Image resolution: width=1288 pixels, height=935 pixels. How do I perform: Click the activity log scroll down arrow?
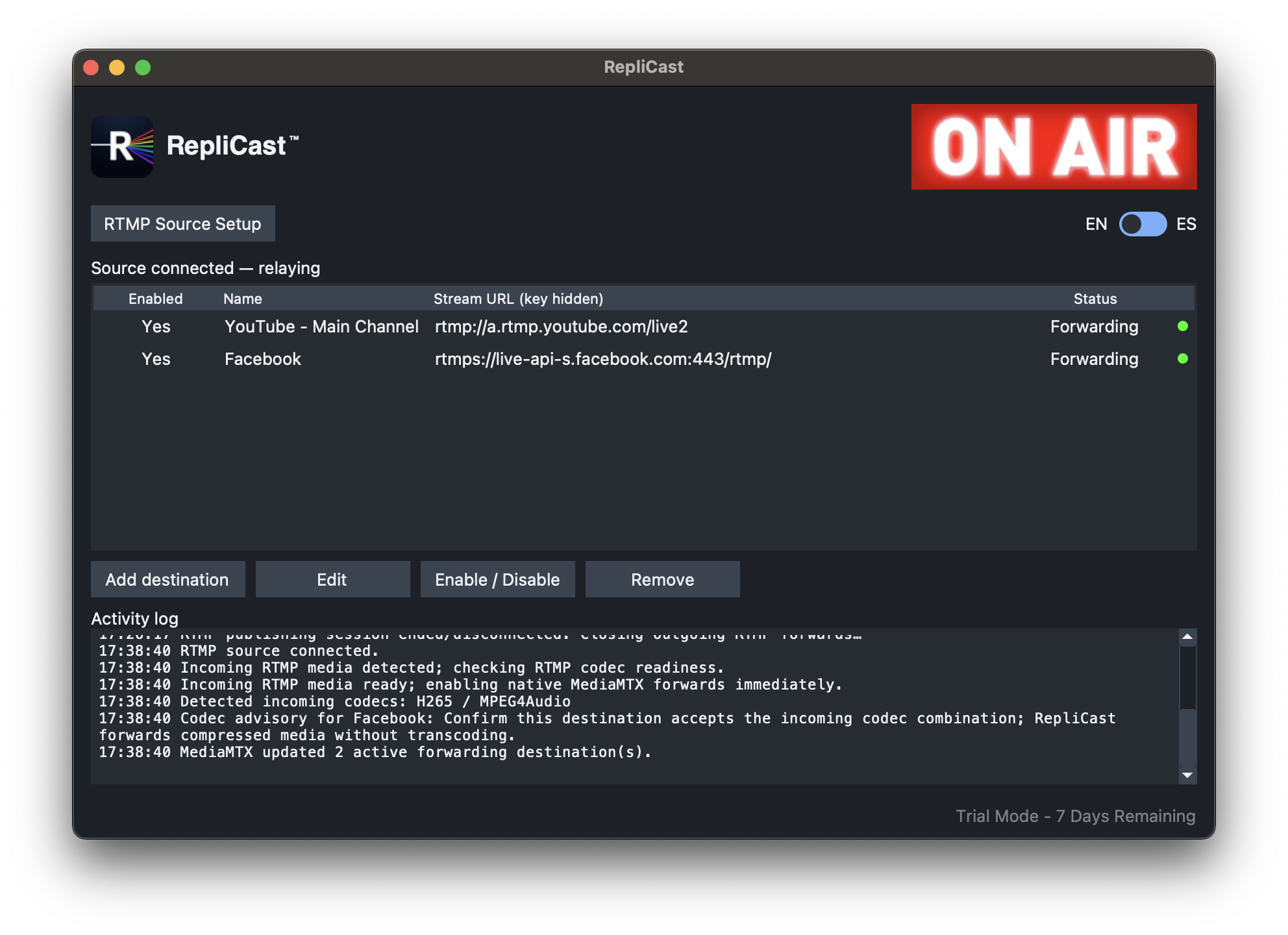click(1187, 775)
